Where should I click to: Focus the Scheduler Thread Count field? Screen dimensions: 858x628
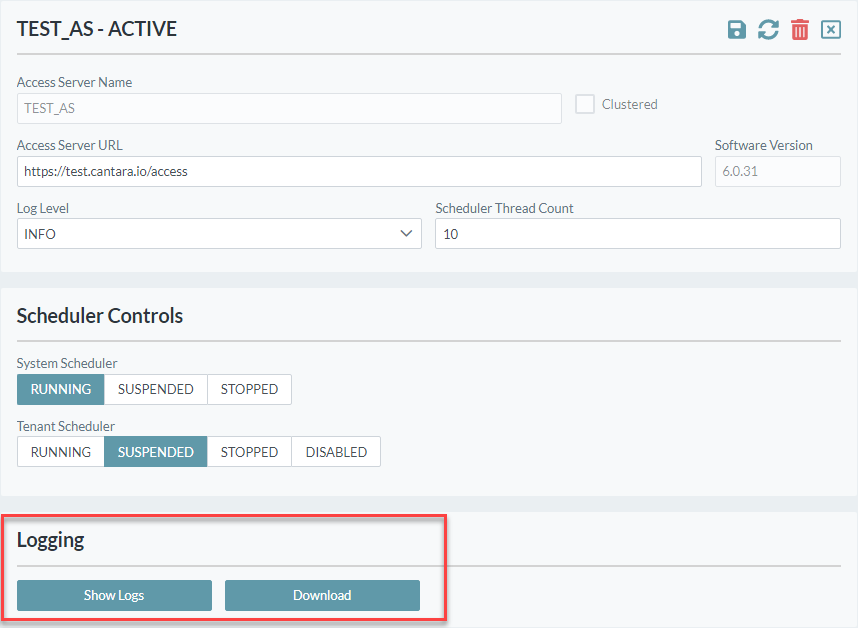pyautogui.click(x=637, y=234)
